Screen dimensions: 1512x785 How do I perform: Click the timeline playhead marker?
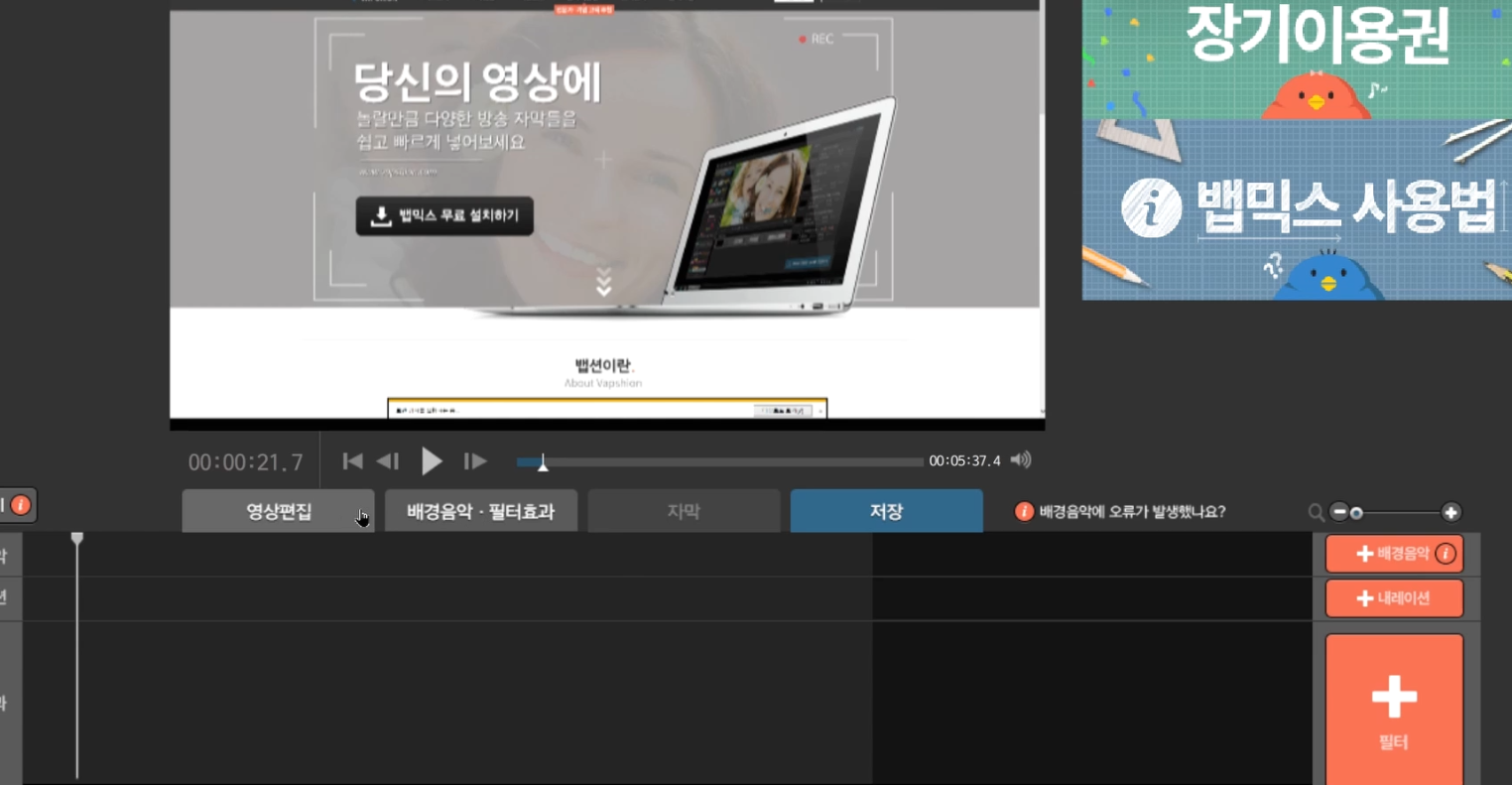pos(77,539)
